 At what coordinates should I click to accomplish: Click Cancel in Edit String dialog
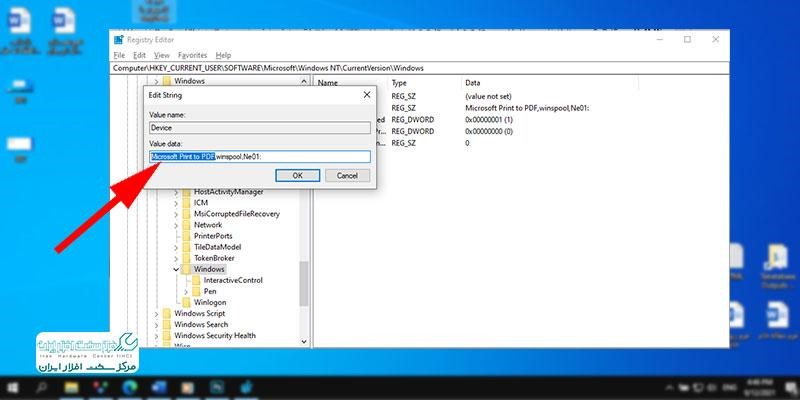[x=347, y=176]
